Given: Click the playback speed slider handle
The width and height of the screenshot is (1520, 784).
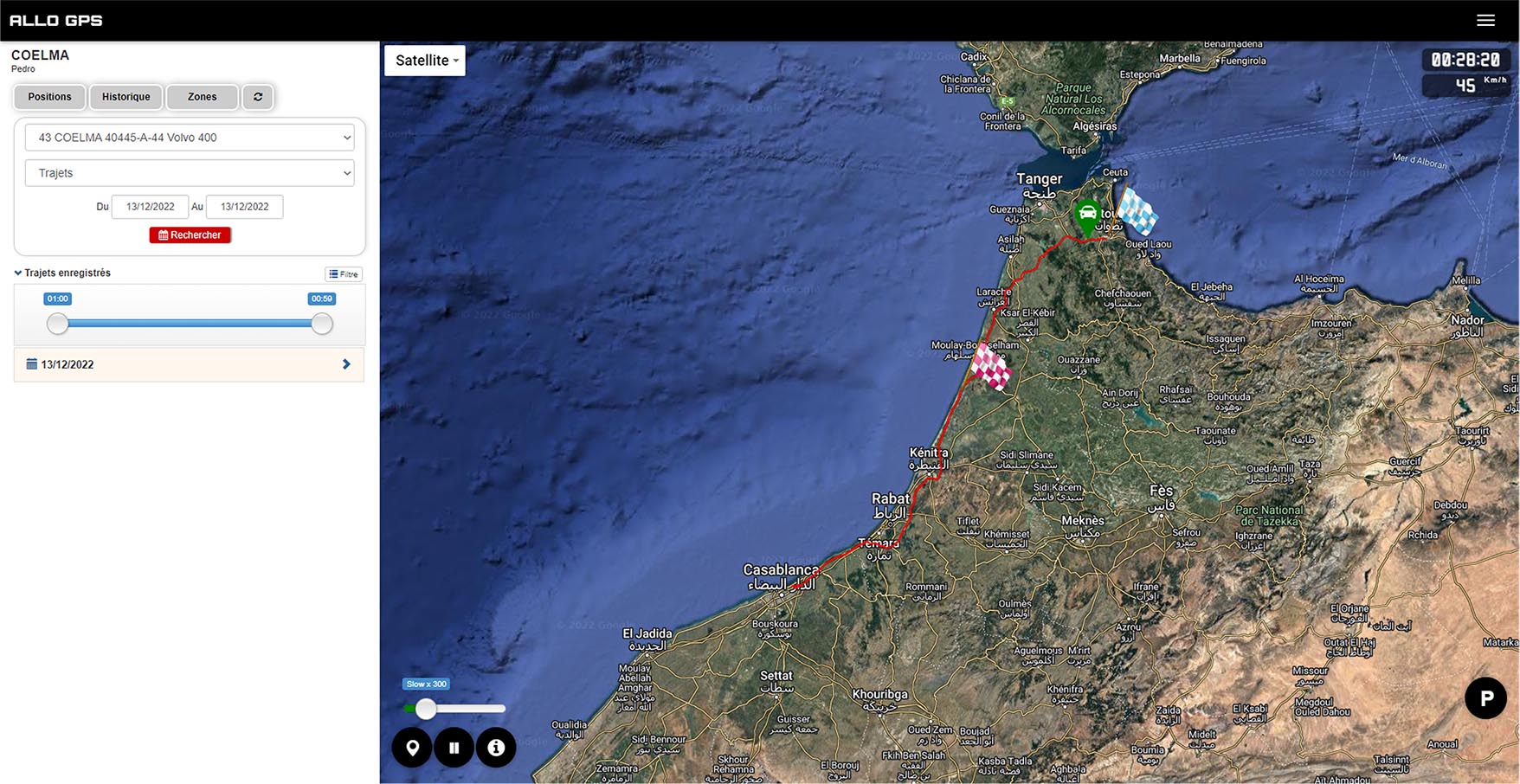Looking at the screenshot, I should click(426, 709).
